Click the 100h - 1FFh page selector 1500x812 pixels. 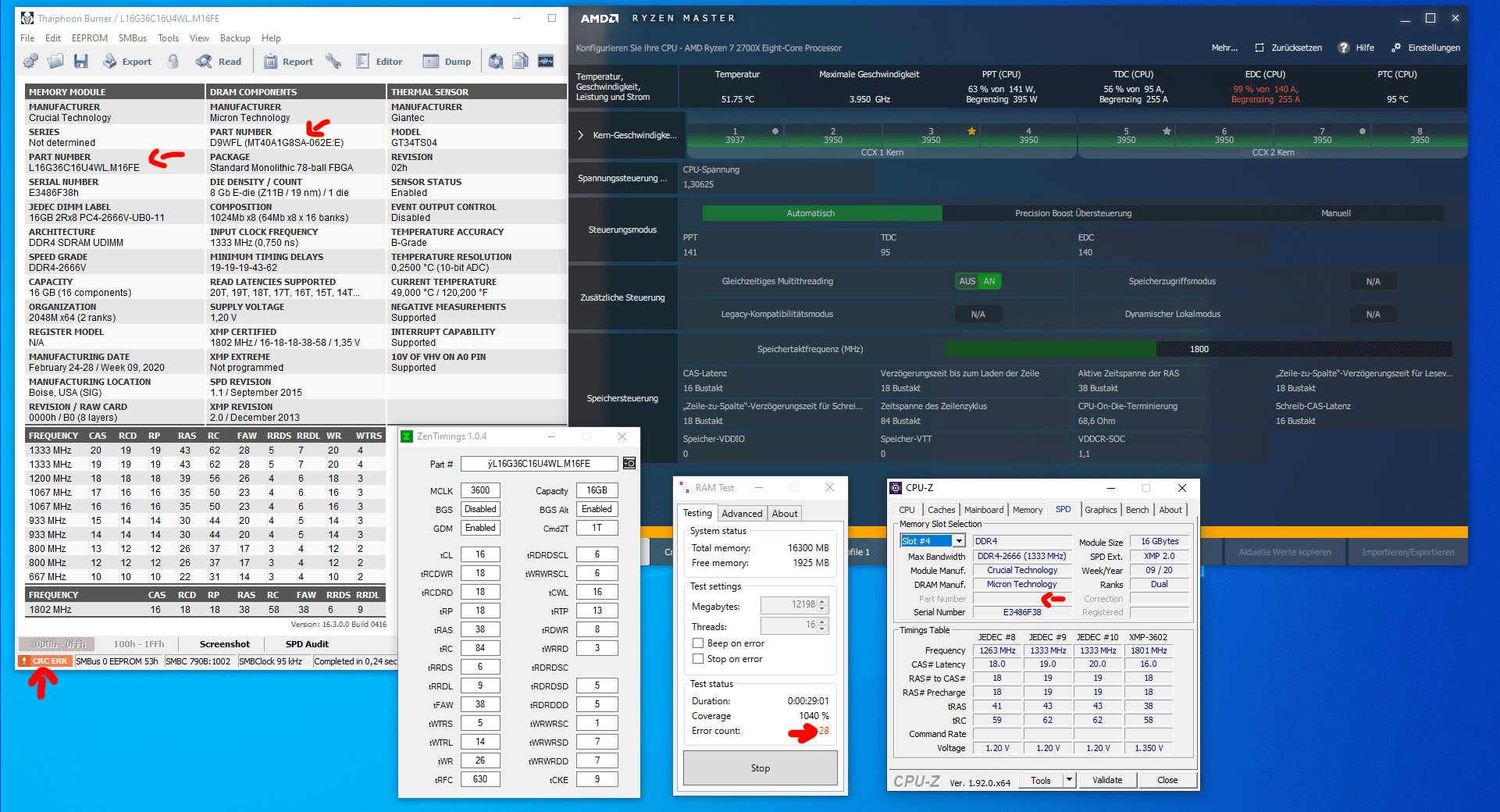click(x=139, y=644)
